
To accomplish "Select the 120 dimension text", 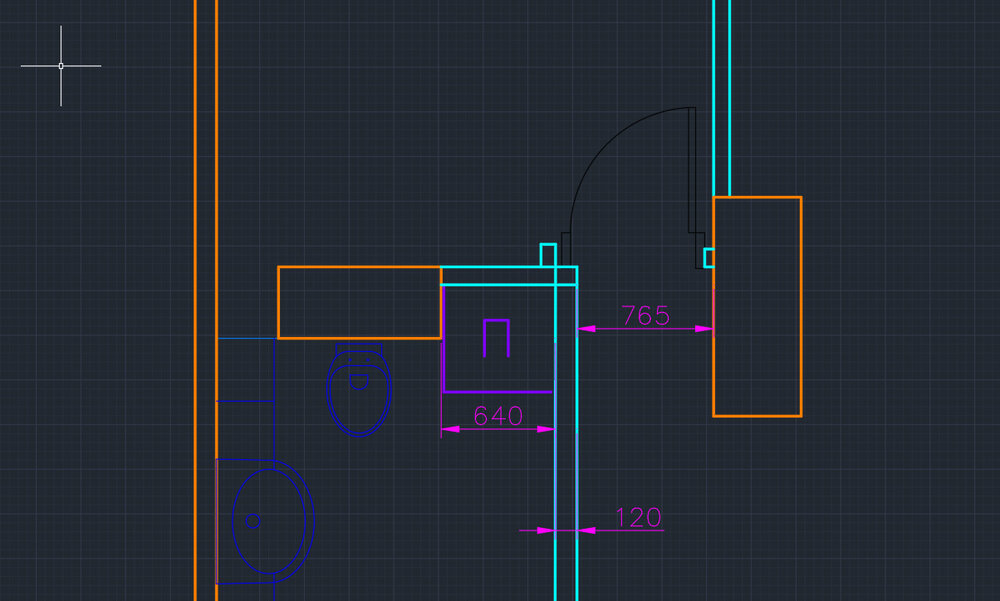I will click(638, 517).
